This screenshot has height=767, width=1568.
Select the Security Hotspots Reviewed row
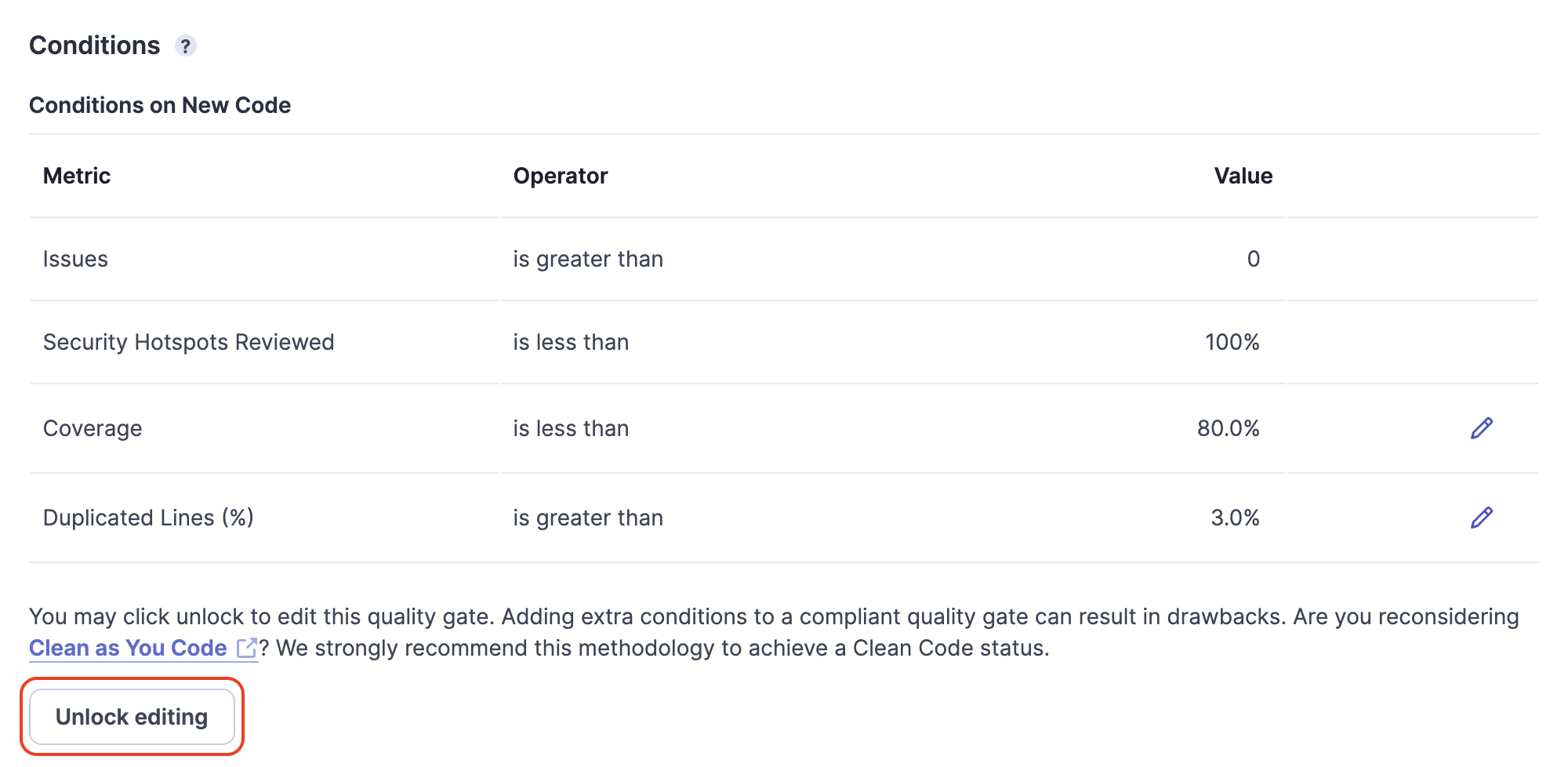pyautogui.click(x=189, y=342)
